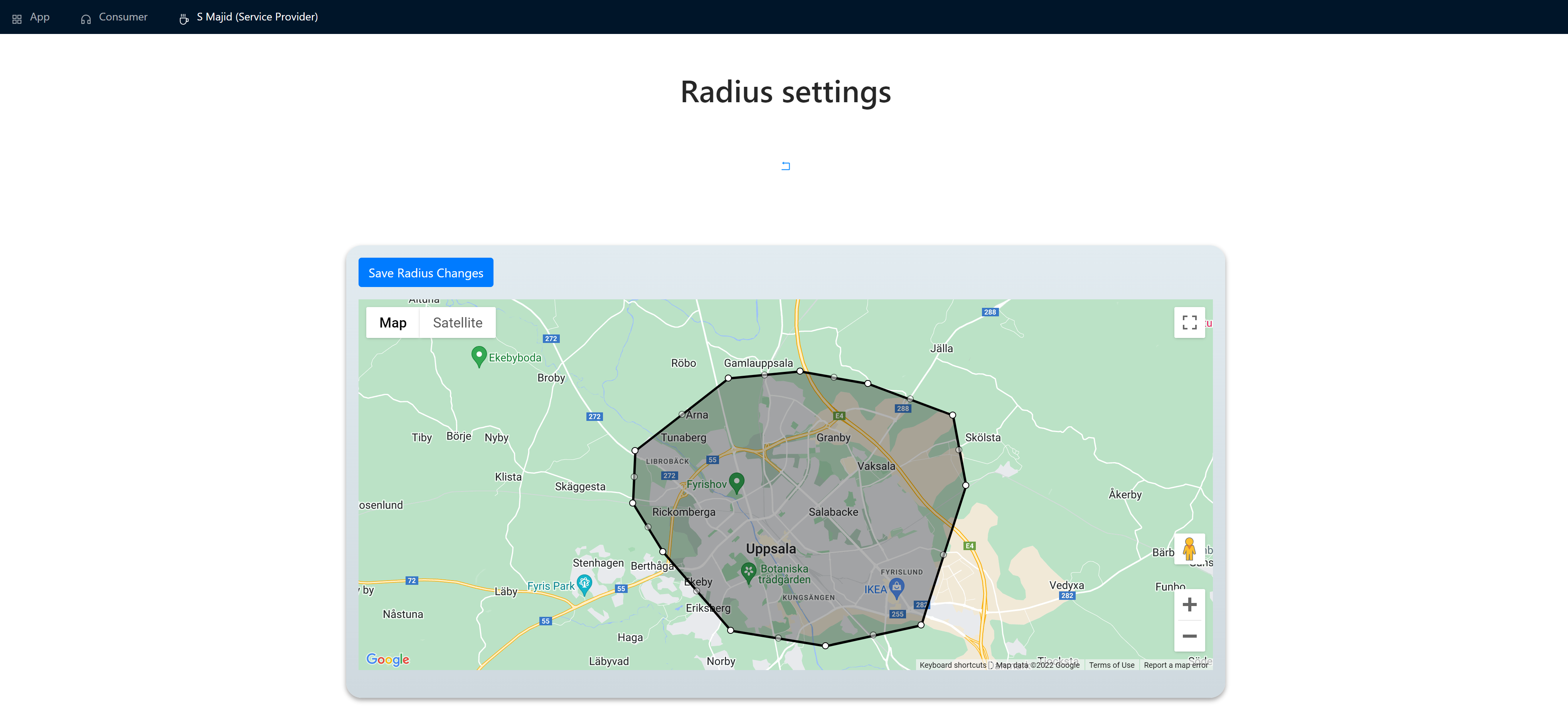
Task: Click the KUNGSÄNGEN label on map
Action: pos(808,598)
